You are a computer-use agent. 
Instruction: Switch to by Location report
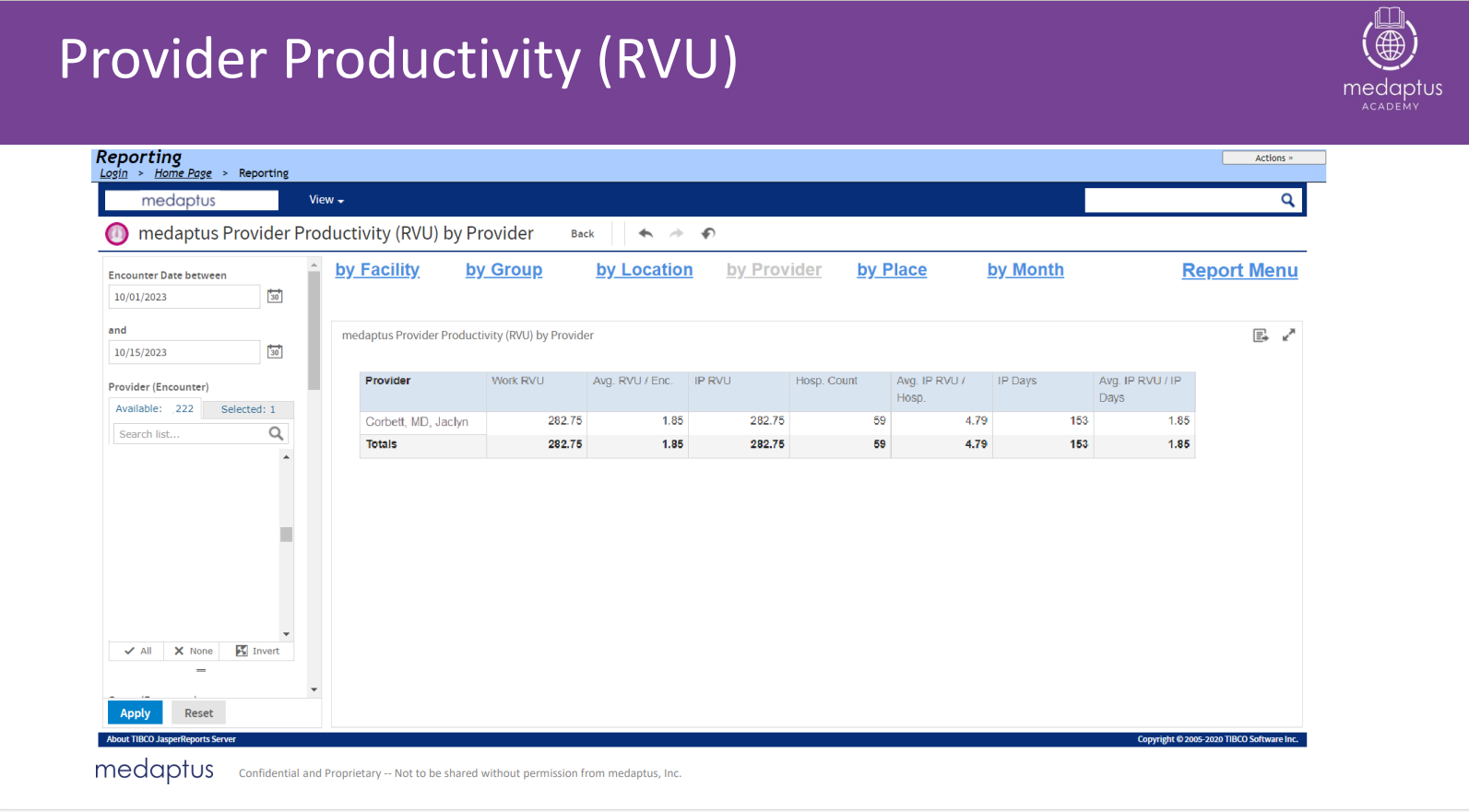pyautogui.click(x=645, y=270)
